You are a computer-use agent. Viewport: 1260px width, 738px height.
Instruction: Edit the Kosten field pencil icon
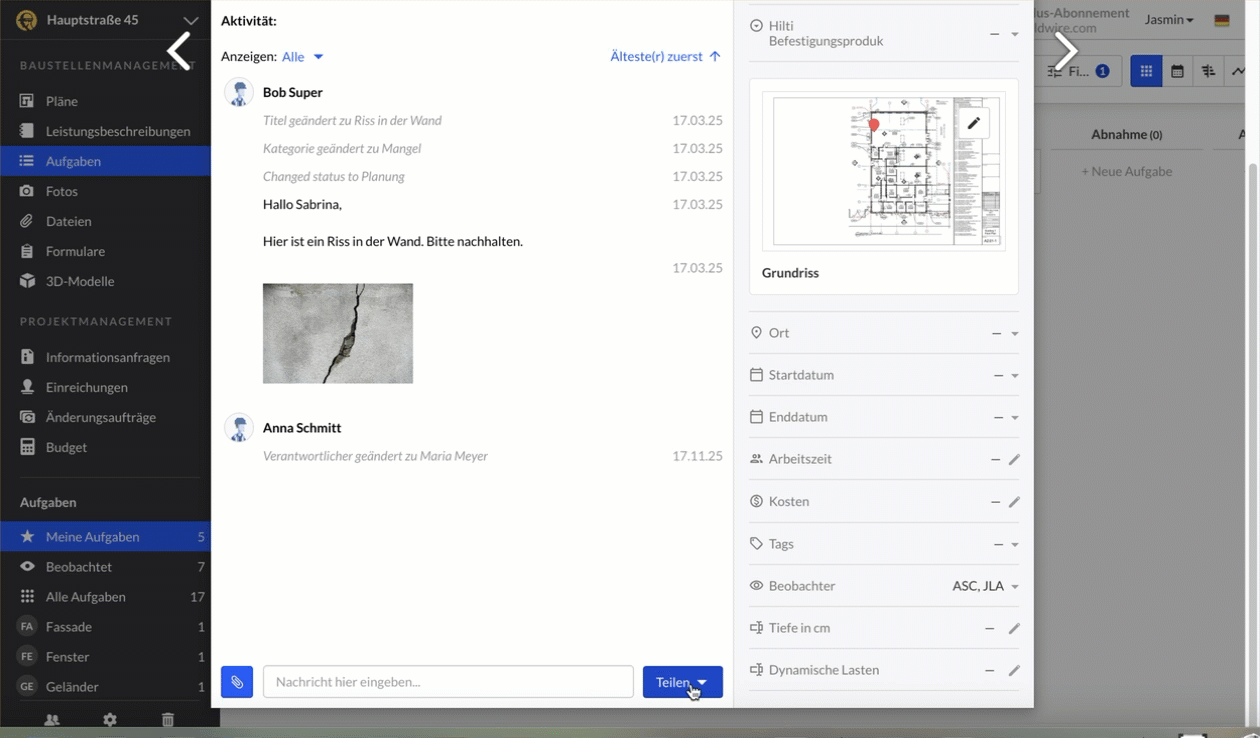click(1014, 502)
